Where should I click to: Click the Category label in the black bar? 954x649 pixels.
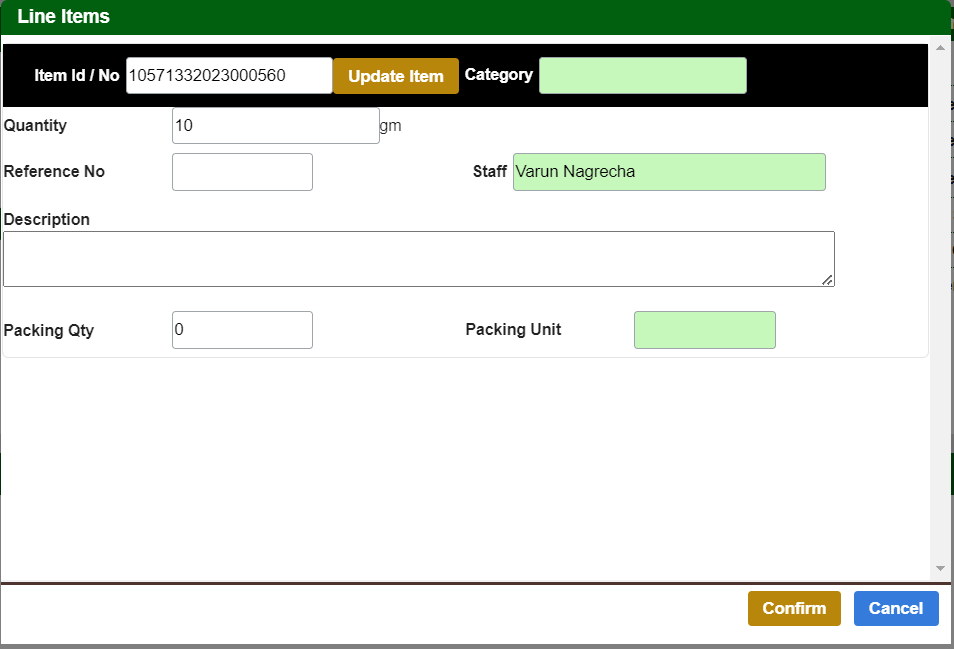[x=498, y=75]
